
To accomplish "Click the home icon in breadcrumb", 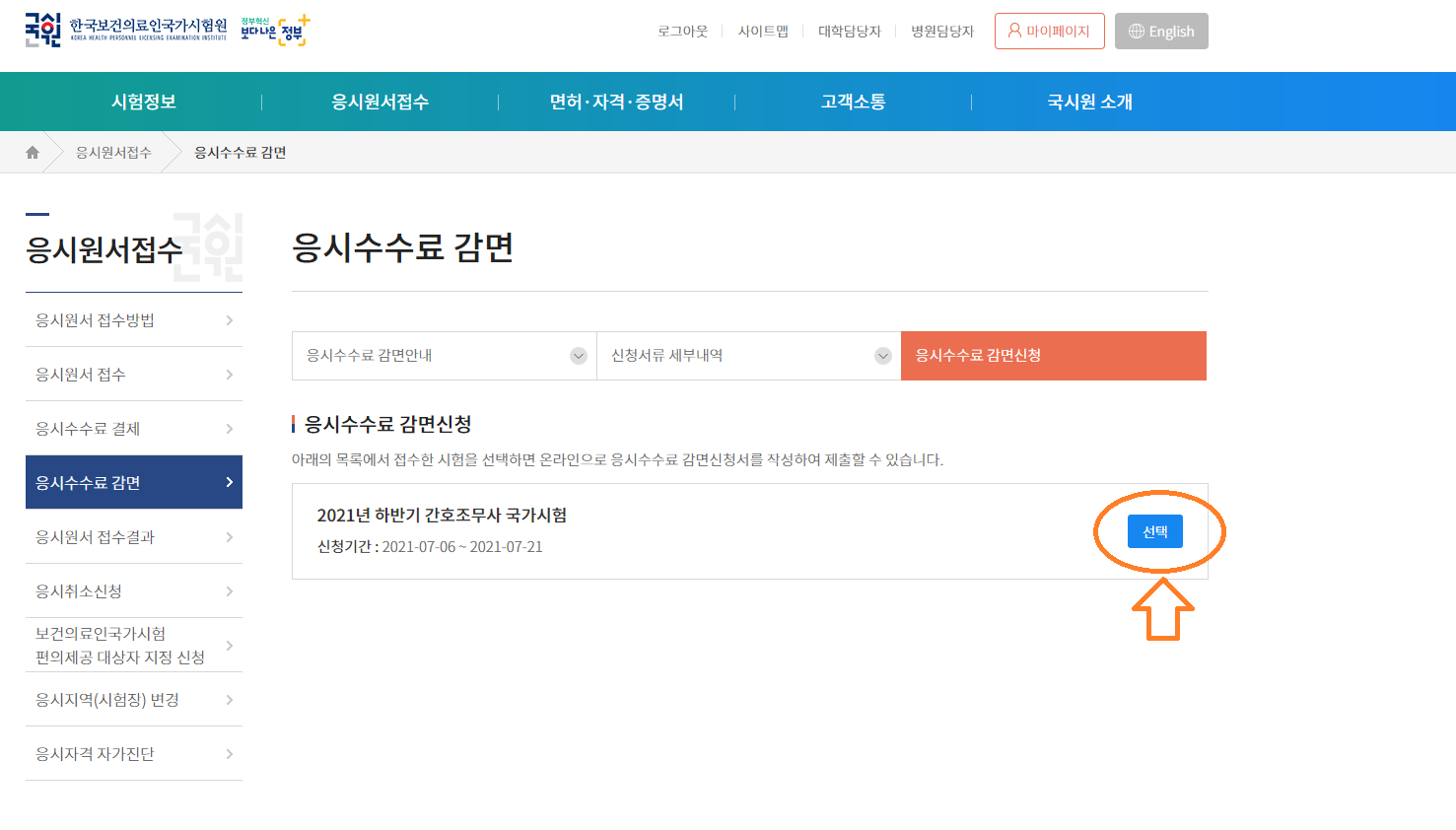I will click(x=33, y=153).
